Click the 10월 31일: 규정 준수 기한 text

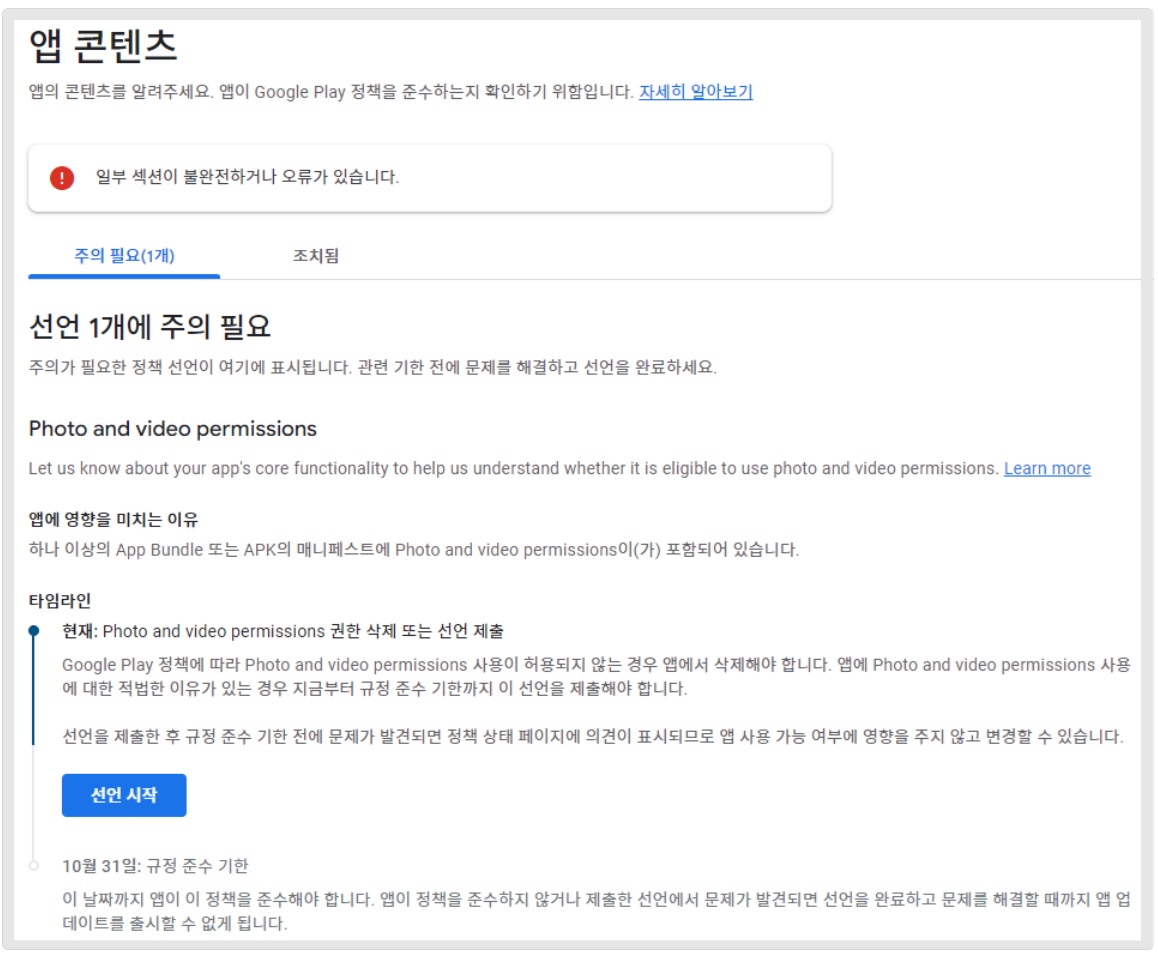click(x=155, y=865)
